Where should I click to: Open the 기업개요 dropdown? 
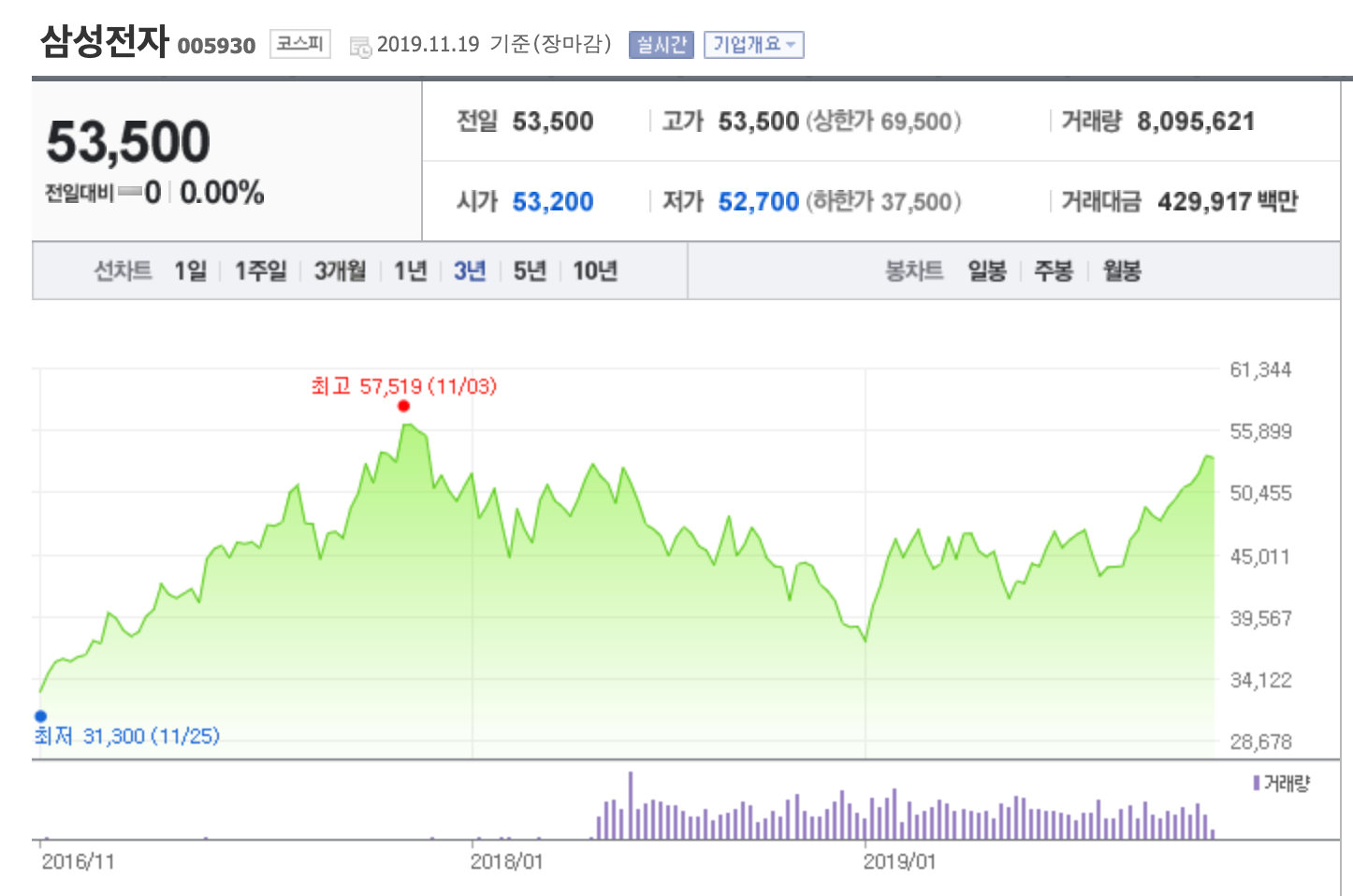pyautogui.click(x=753, y=45)
